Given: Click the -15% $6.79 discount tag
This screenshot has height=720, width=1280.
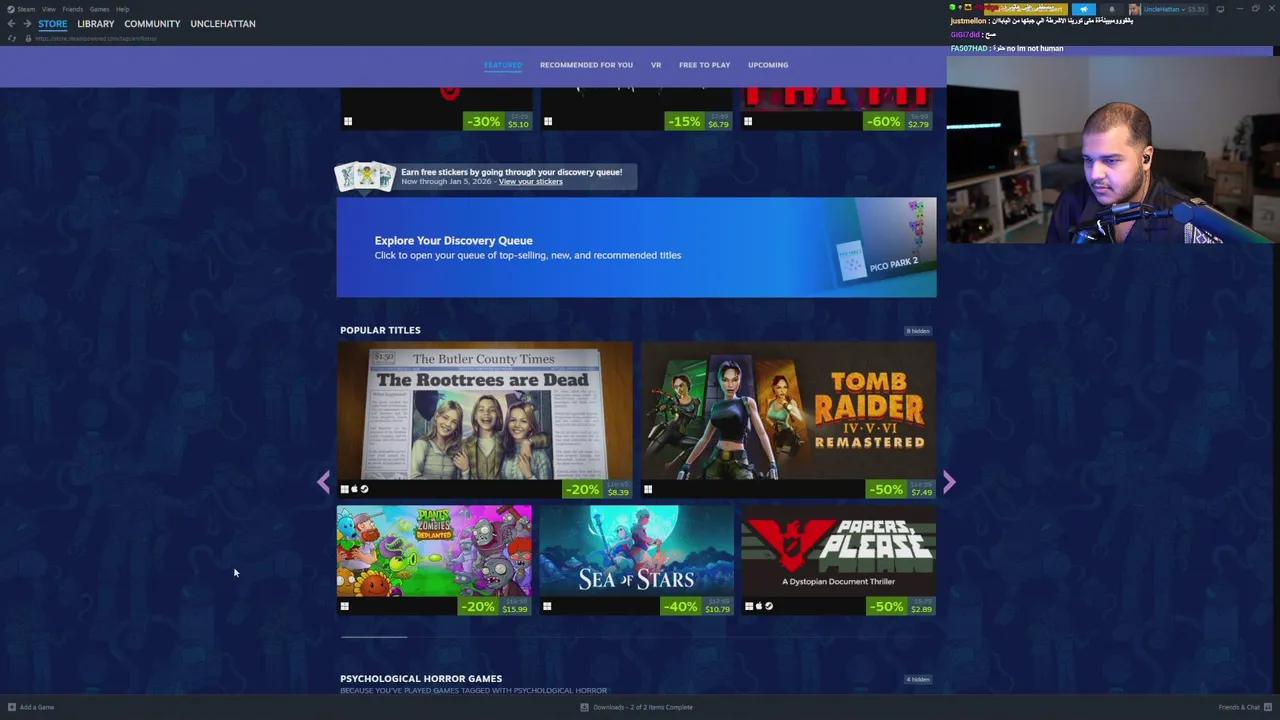Looking at the screenshot, I should point(699,121).
